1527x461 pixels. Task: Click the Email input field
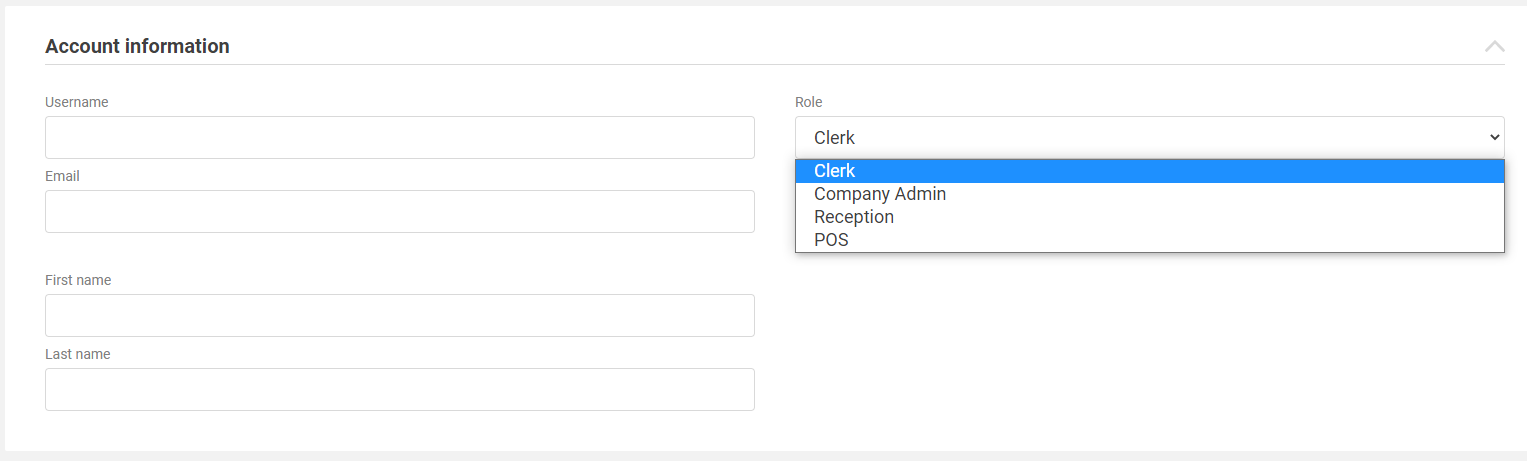click(399, 211)
